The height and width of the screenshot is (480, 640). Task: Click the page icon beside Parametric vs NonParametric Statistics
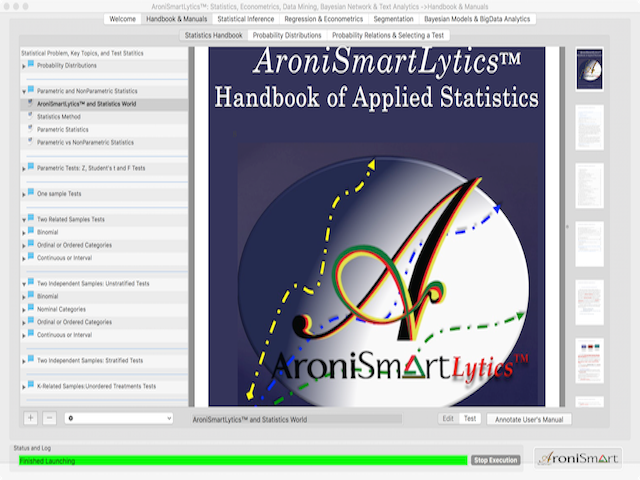point(30,142)
